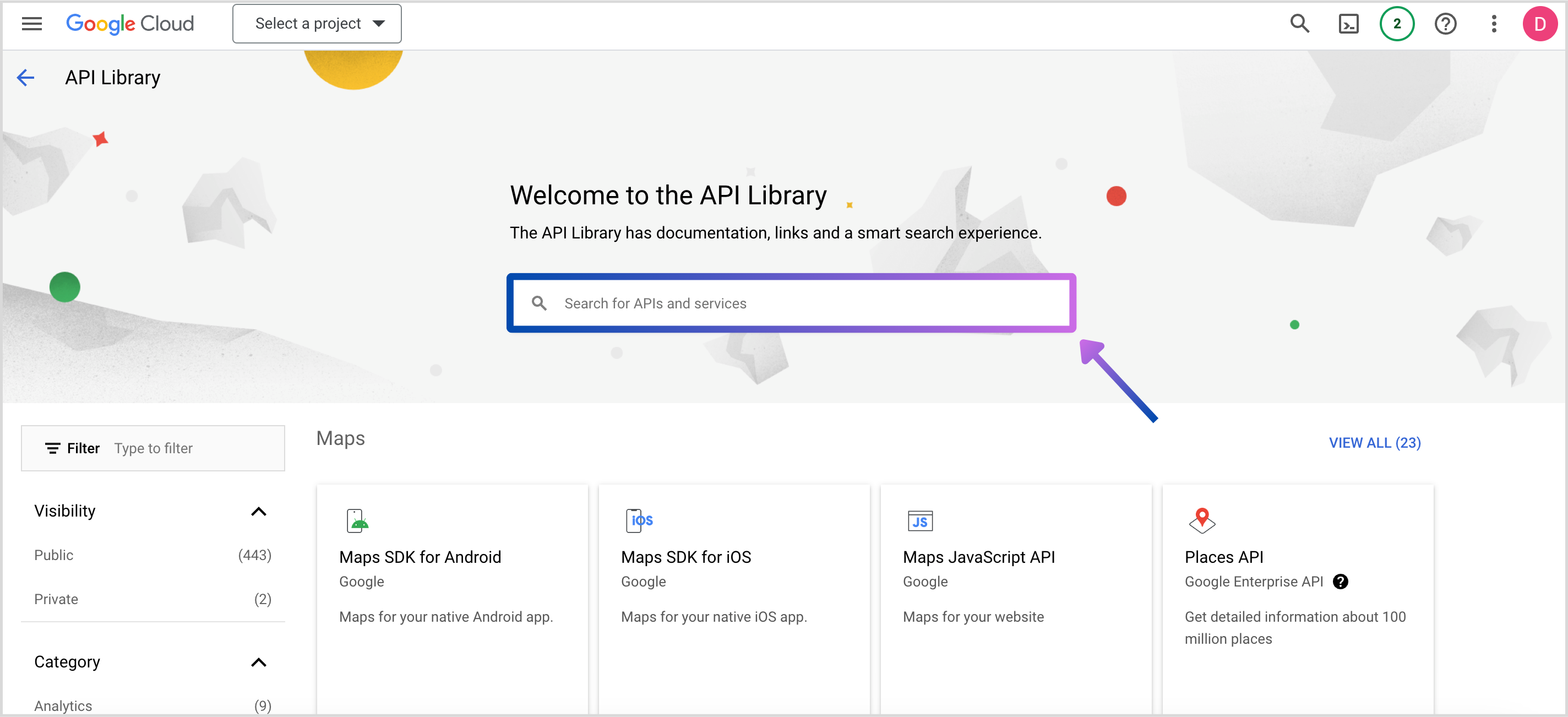Select the Analytics category filter
Viewport: 1568px width, 717px height.
(63, 705)
